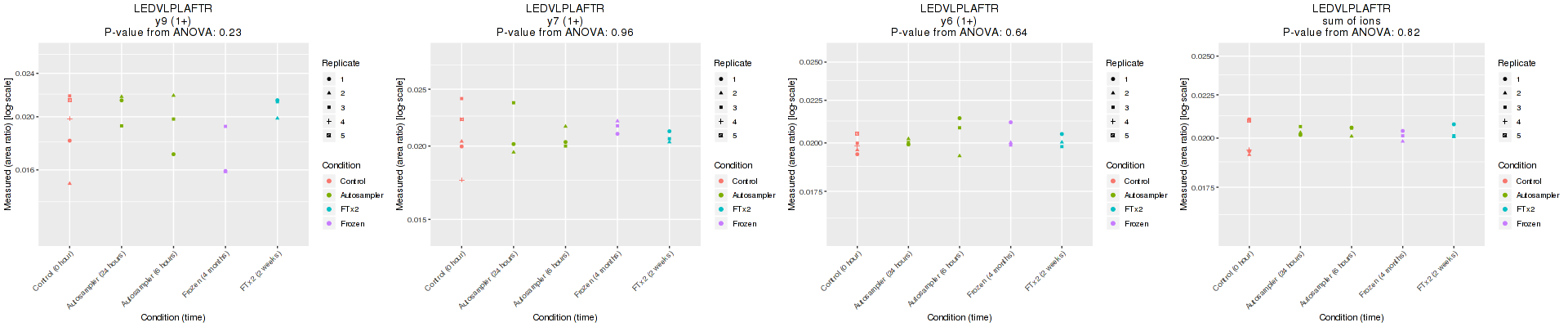Click "FTx2 (2 weeks)" axis label in y6 plot
The height and width of the screenshot is (327, 1568).
point(1045,271)
